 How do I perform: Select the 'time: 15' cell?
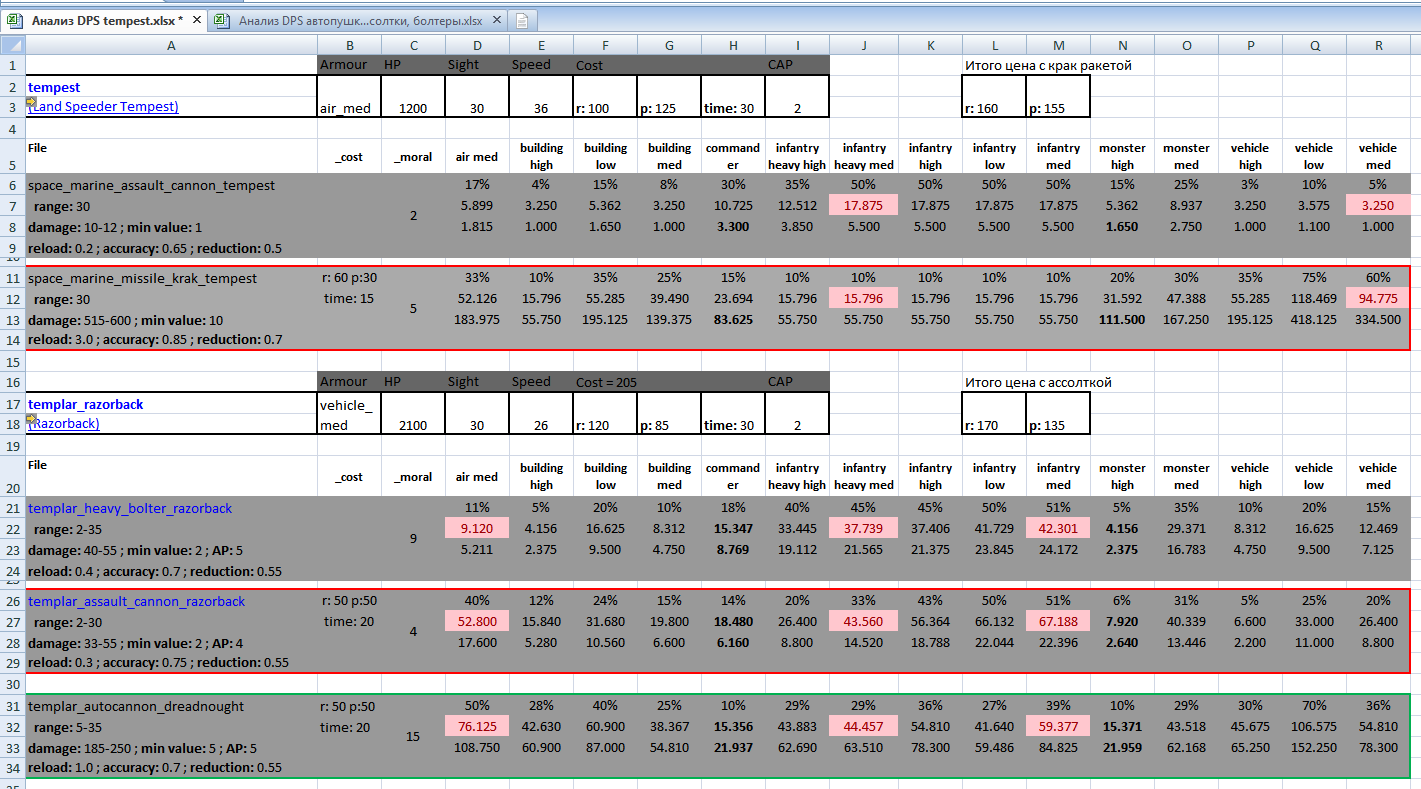[349, 299]
